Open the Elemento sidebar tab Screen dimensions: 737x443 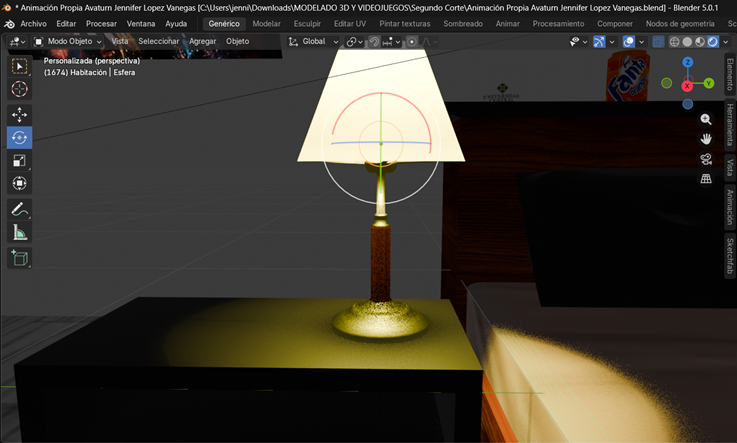(729, 74)
